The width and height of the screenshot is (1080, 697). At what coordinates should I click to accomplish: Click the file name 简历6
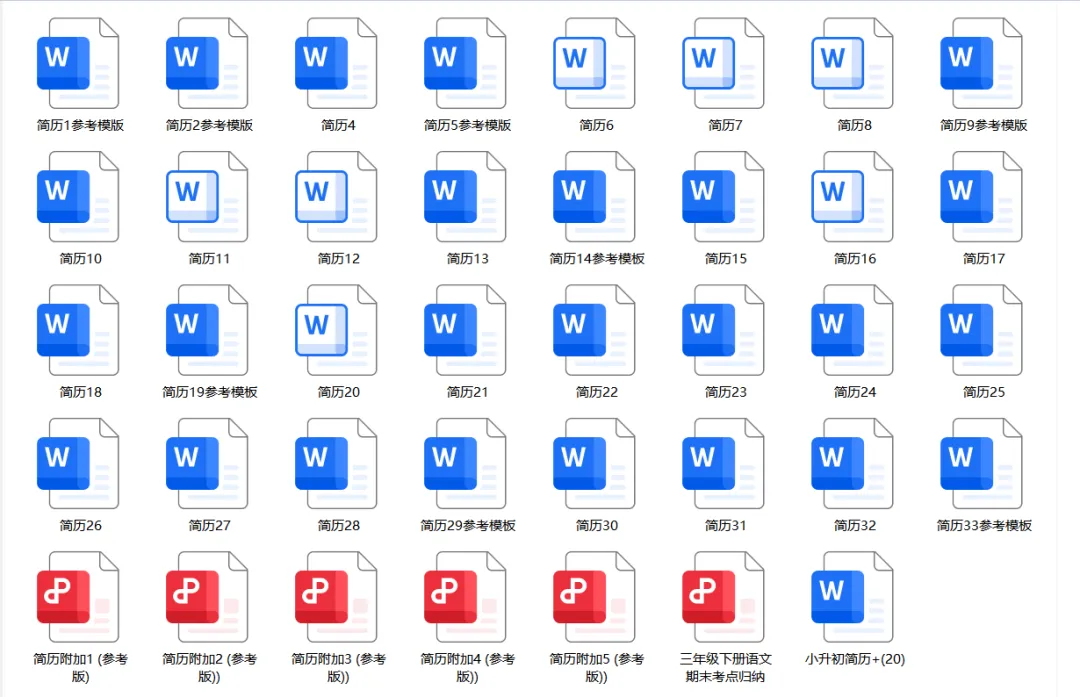click(x=596, y=125)
